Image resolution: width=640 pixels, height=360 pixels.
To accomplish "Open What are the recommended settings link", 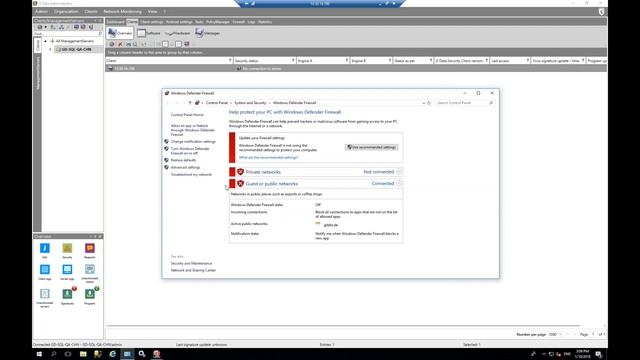I will click(268, 158).
